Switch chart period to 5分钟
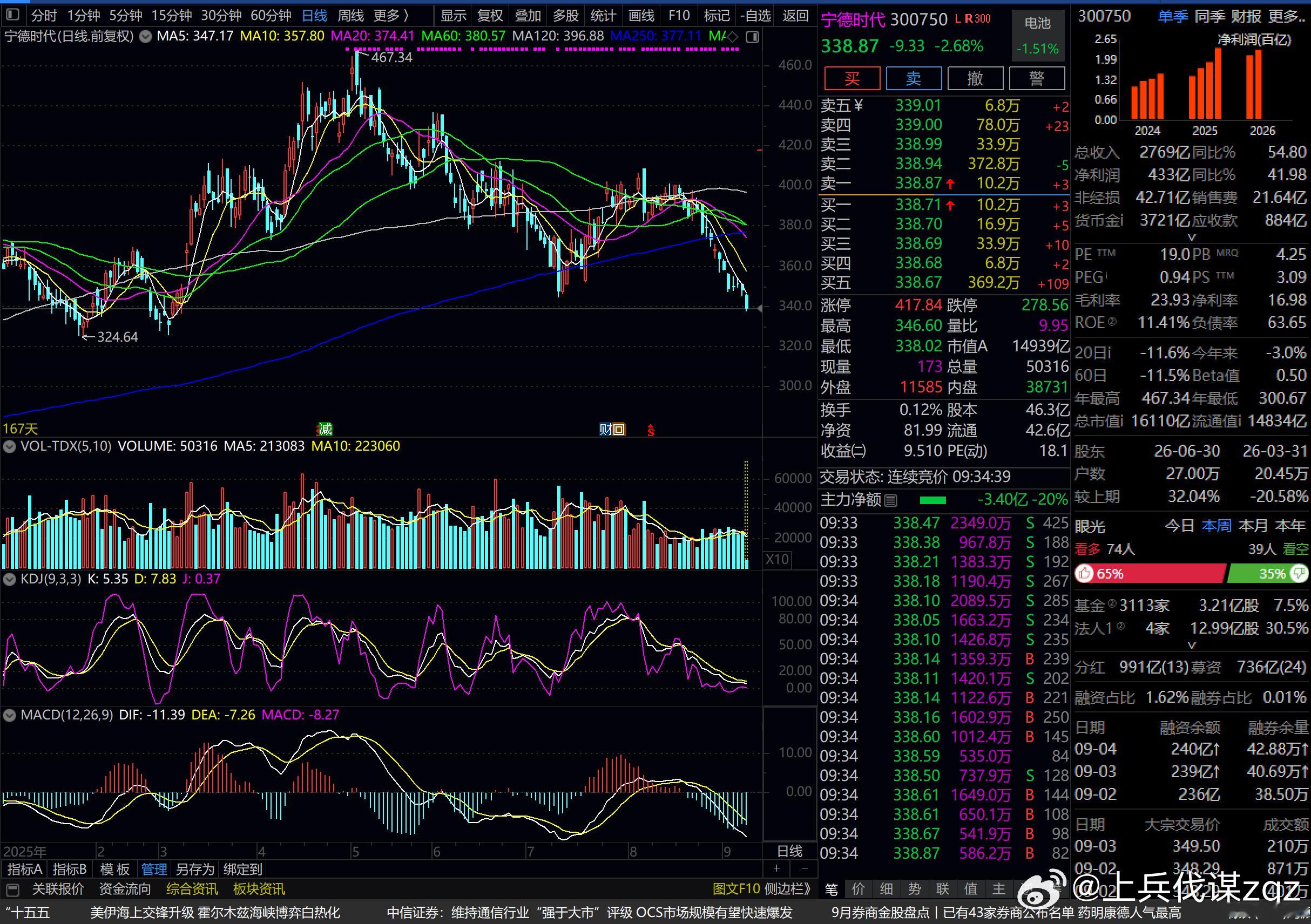The image size is (1311, 924). click(126, 16)
